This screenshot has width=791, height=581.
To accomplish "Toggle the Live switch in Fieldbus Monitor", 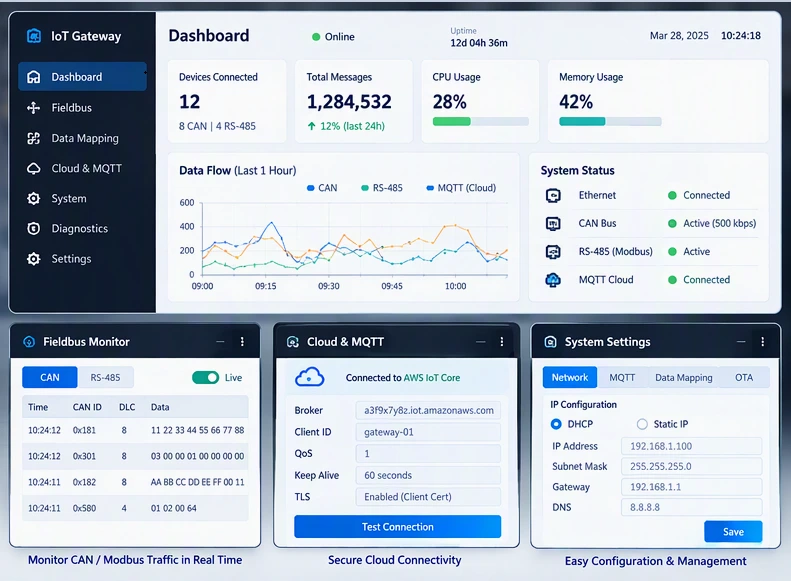I will pos(205,377).
